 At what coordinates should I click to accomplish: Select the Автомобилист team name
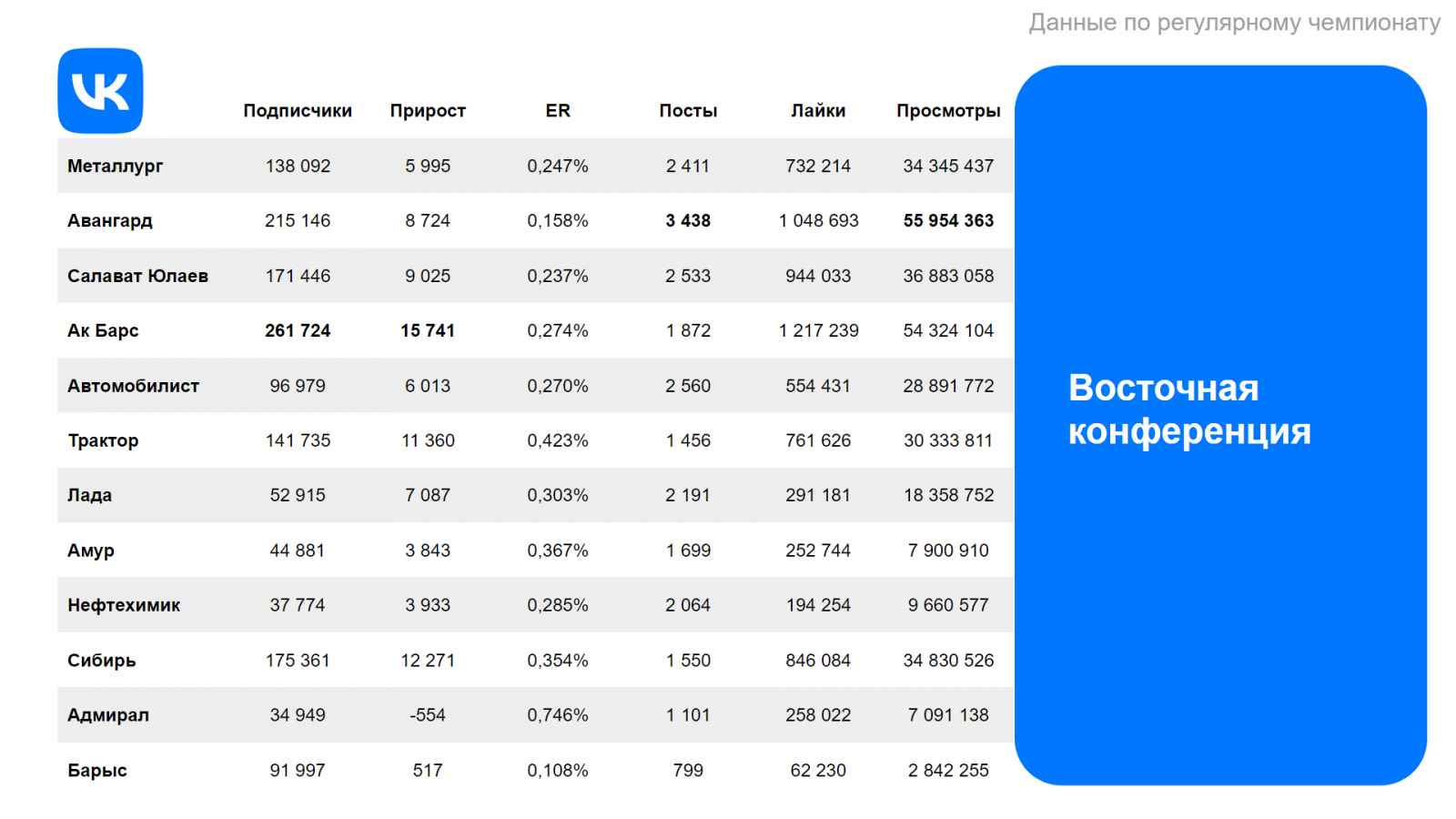pyautogui.click(x=133, y=386)
